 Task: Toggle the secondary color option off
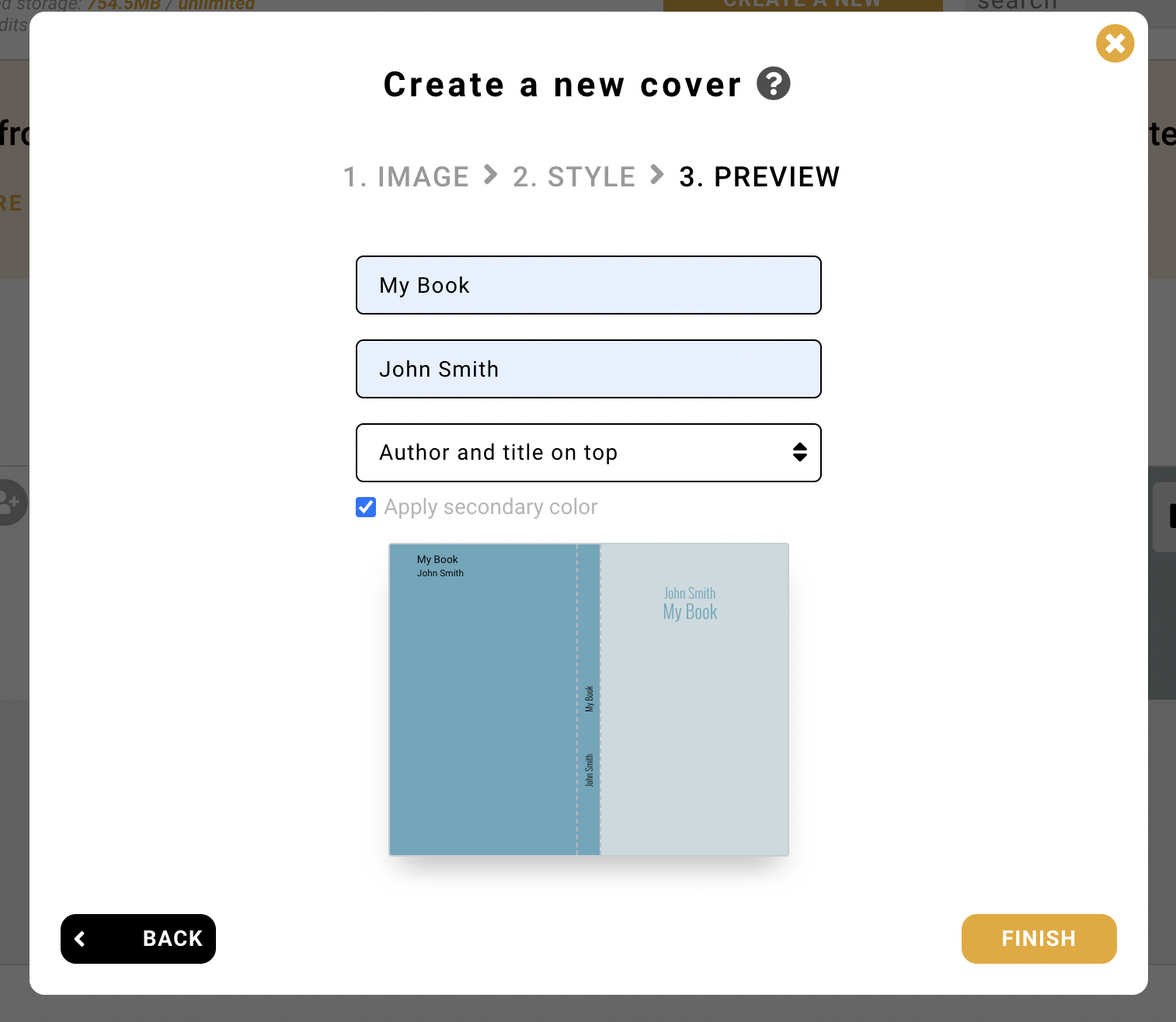[x=365, y=507]
